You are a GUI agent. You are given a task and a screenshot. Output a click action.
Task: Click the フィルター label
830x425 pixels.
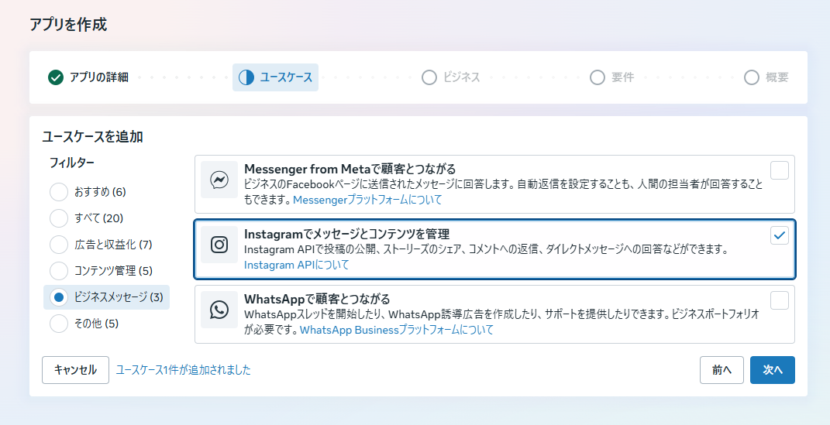[72, 163]
